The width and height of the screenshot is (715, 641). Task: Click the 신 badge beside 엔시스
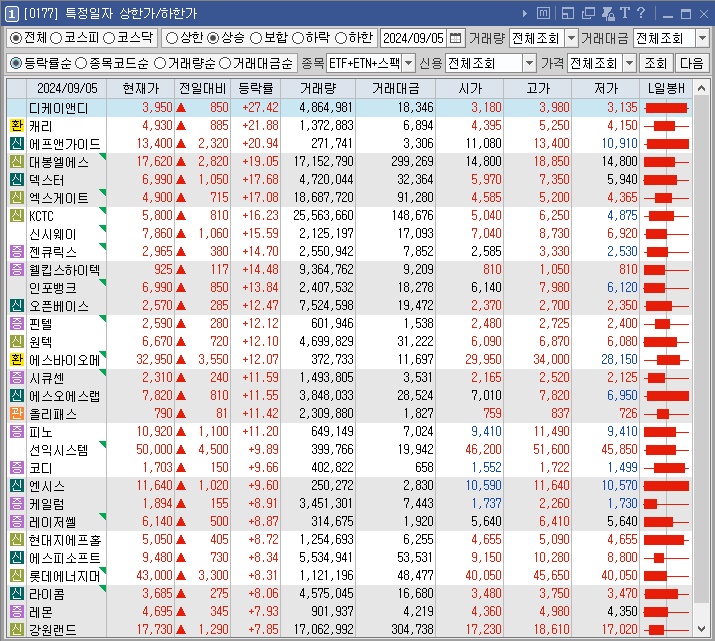[x=16, y=486]
